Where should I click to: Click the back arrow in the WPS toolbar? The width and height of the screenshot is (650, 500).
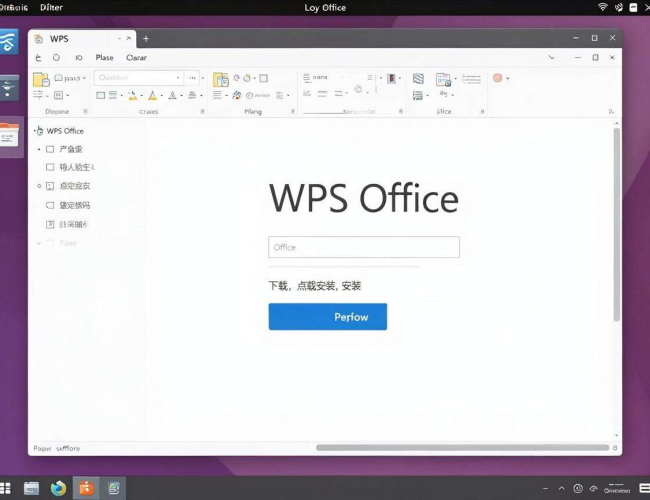(38, 58)
